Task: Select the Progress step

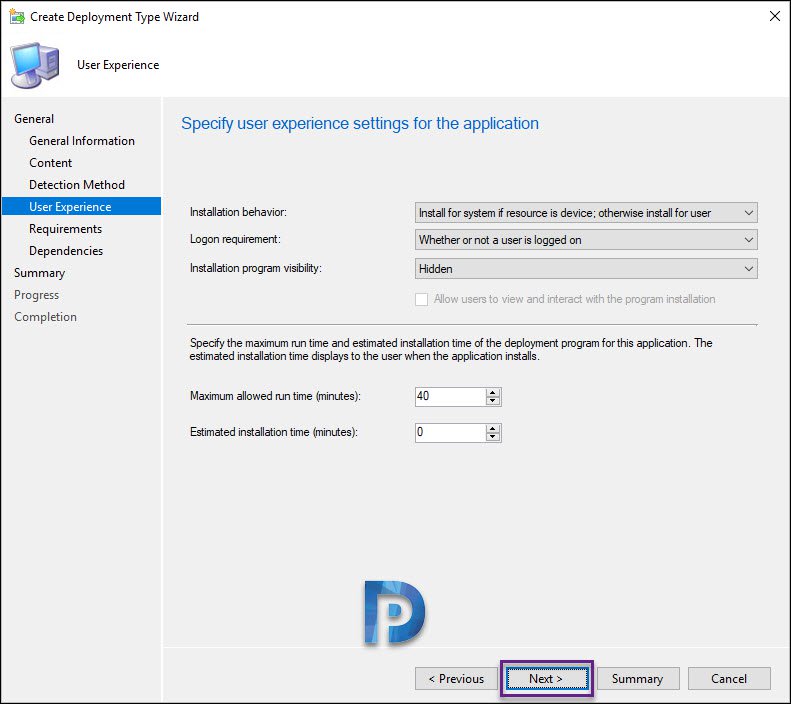Action: point(36,295)
